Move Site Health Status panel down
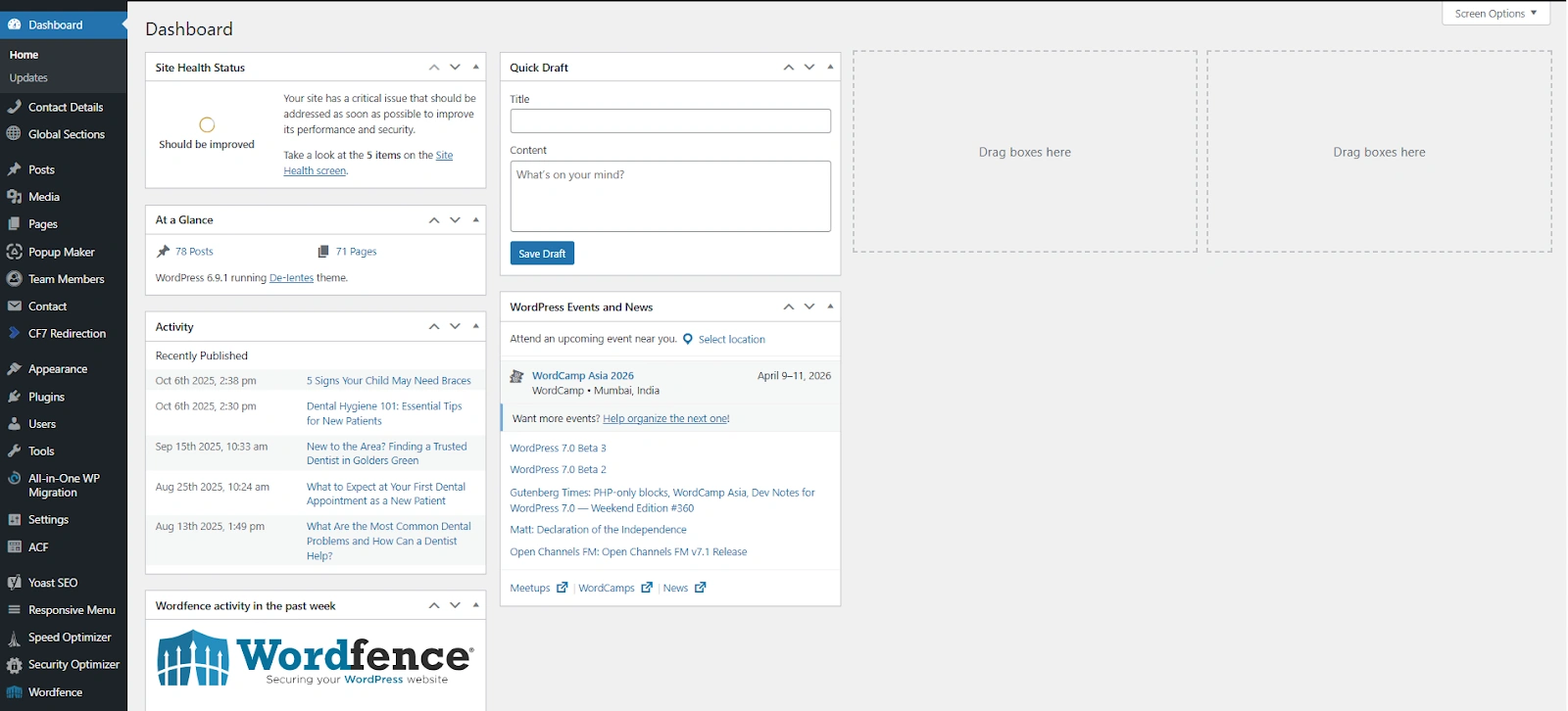1568x711 pixels. coord(455,68)
